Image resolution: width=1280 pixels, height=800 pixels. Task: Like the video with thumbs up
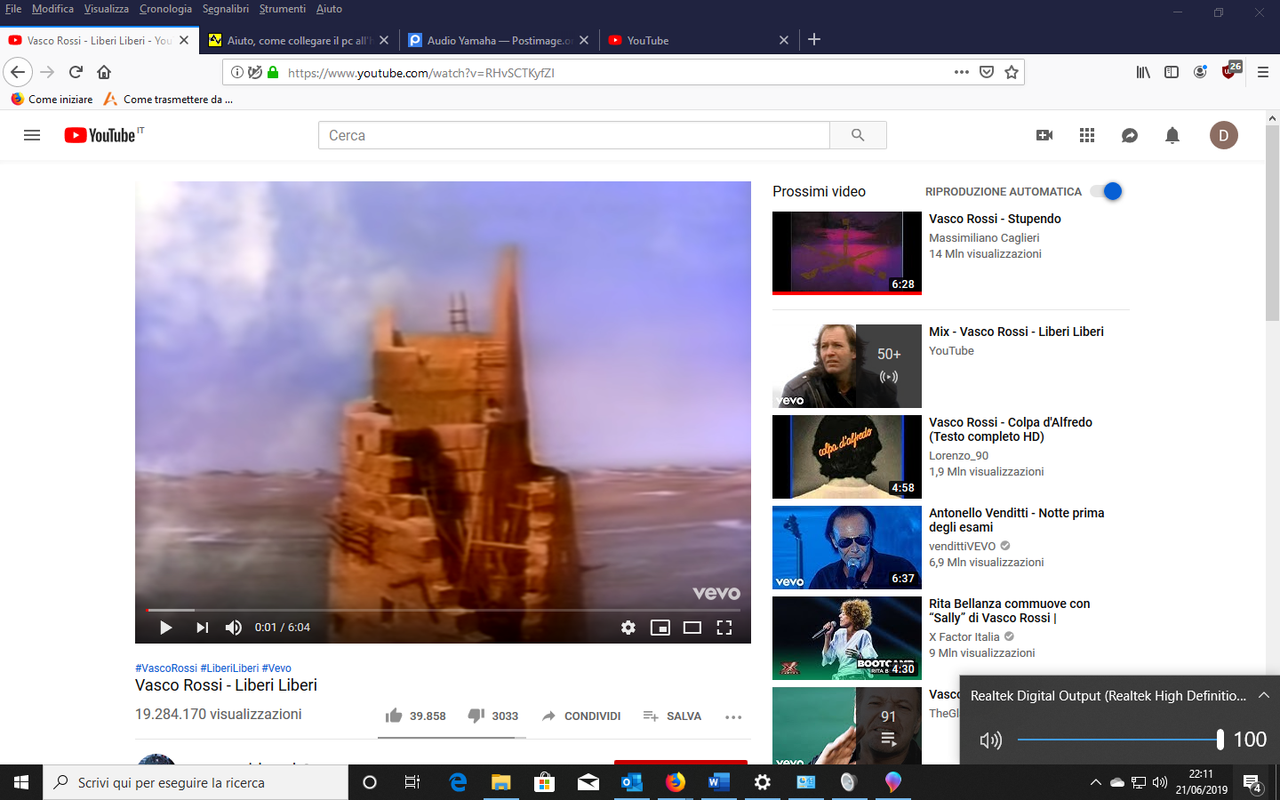(394, 716)
